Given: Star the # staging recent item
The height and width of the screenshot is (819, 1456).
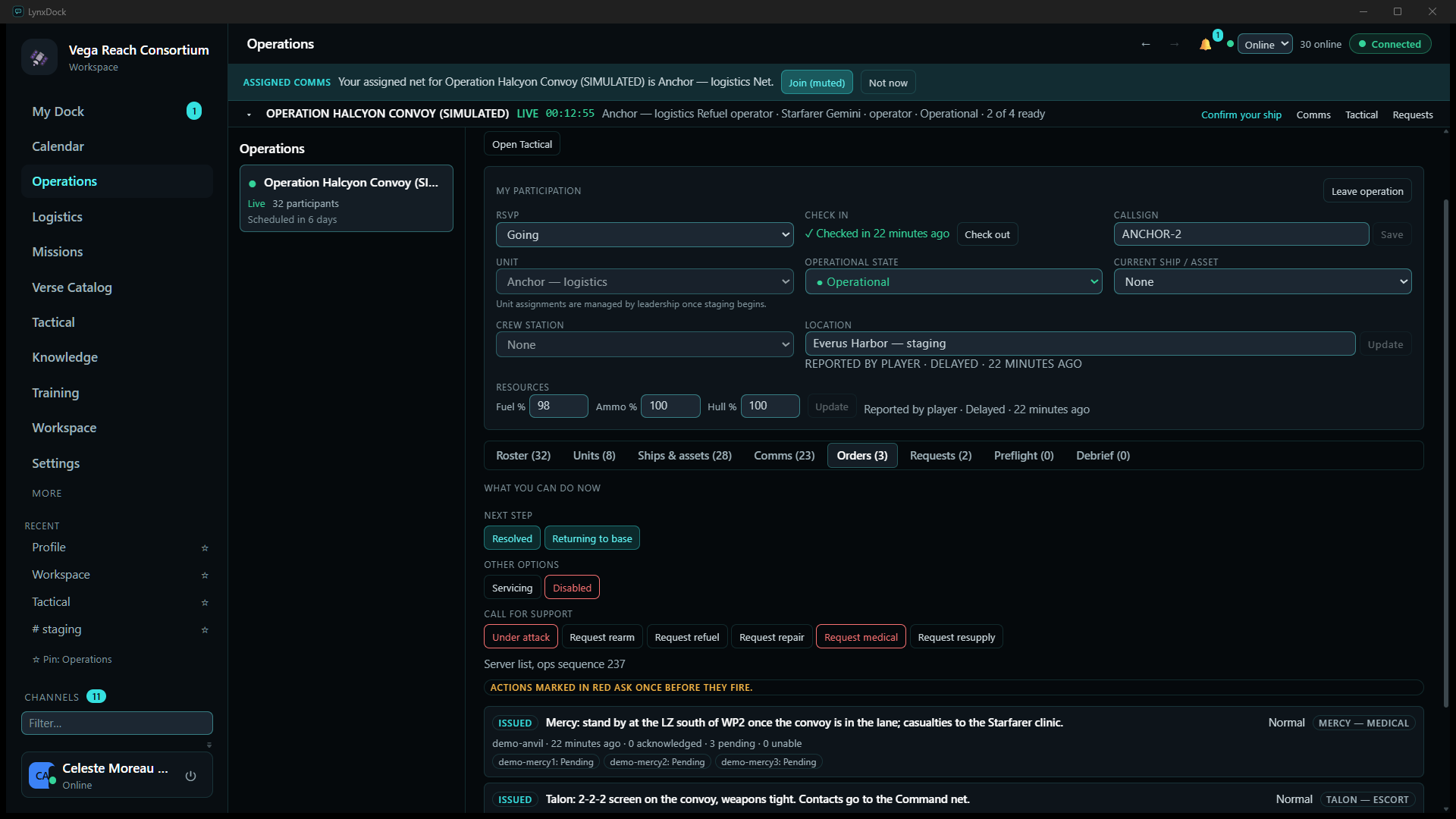Looking at the screenshot, I should point(205,629).
